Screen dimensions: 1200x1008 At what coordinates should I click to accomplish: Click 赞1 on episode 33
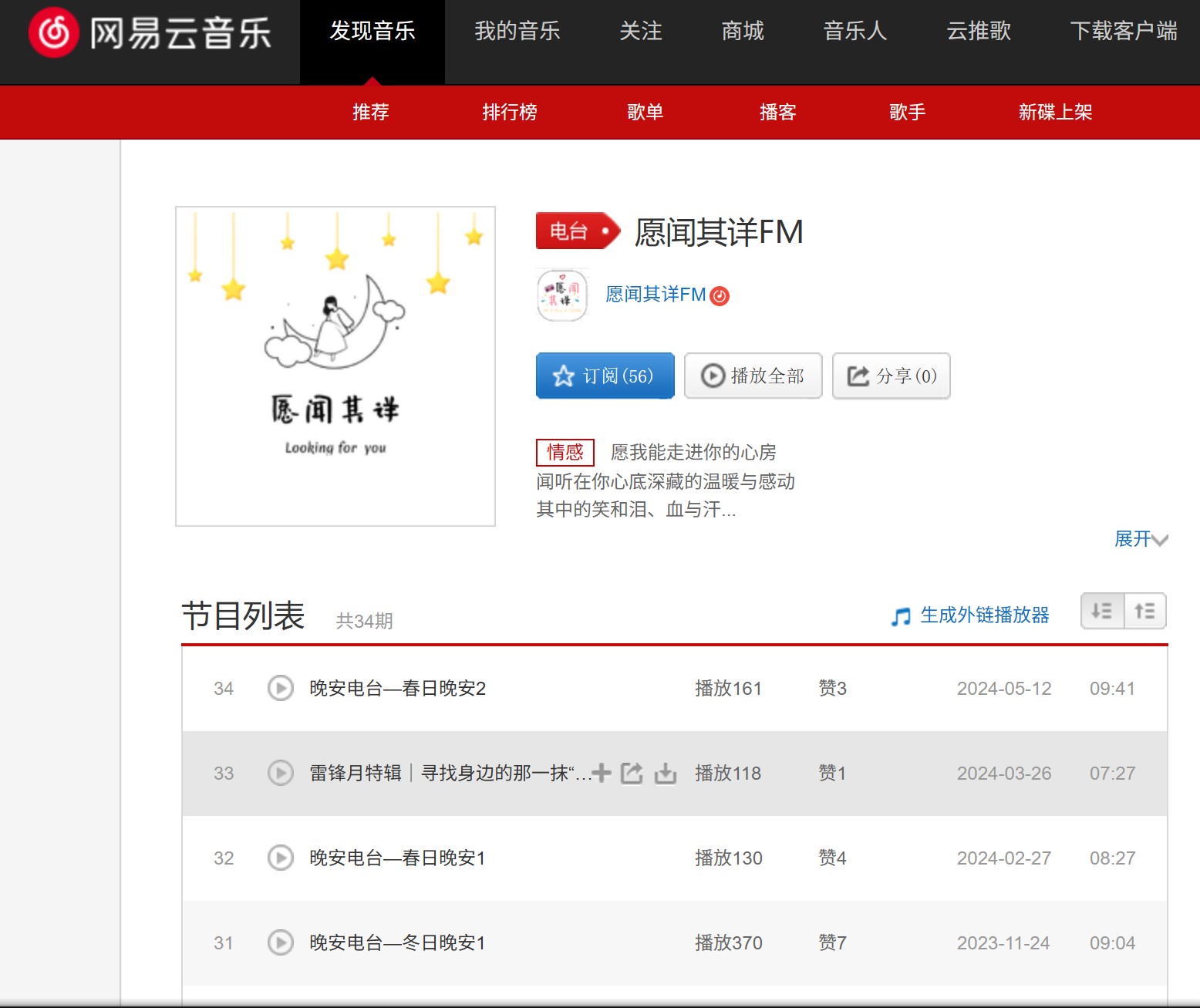[832, 773]
